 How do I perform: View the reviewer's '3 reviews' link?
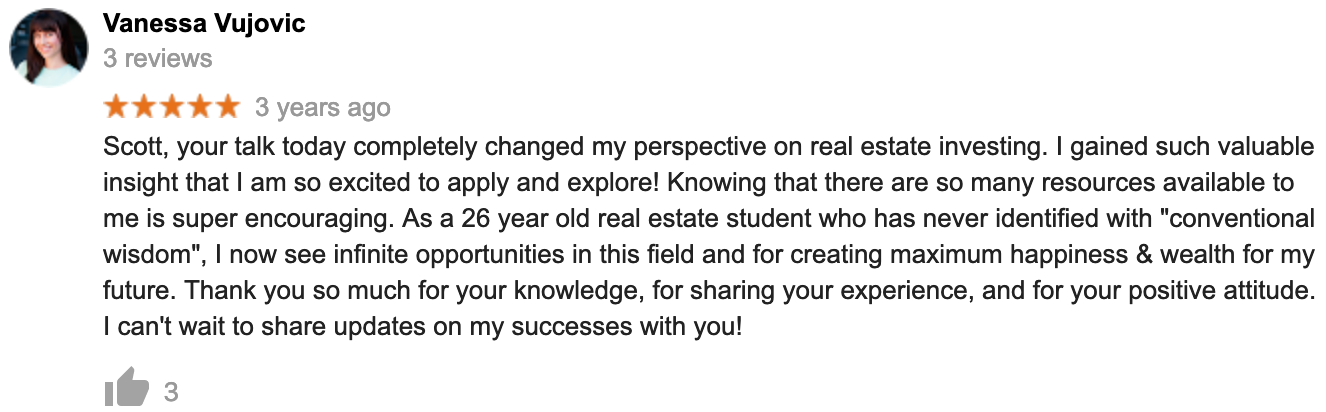coord(158,58)
